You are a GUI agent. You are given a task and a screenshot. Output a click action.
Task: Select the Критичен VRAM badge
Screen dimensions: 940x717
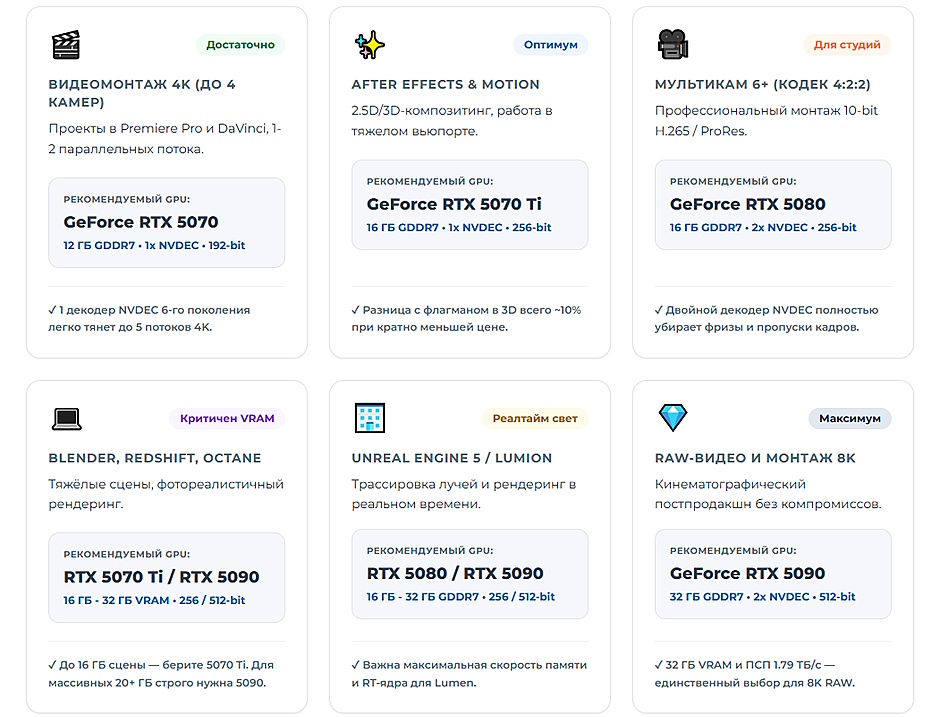[x=227, y=418]
